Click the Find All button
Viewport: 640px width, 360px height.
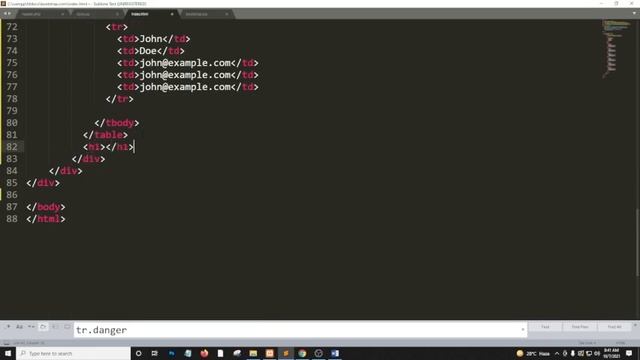(614, 327)
